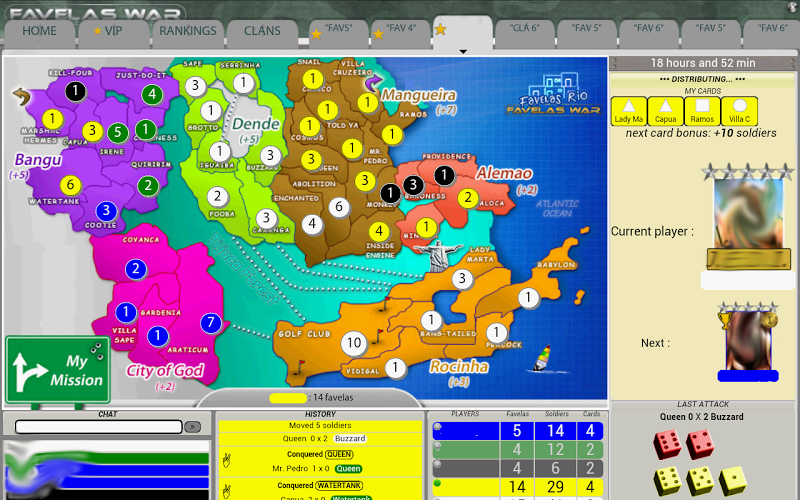Image resolution: width=800 pixels, height=500 pixels.
Task: Open the CLANS tab
Action: 262,31
